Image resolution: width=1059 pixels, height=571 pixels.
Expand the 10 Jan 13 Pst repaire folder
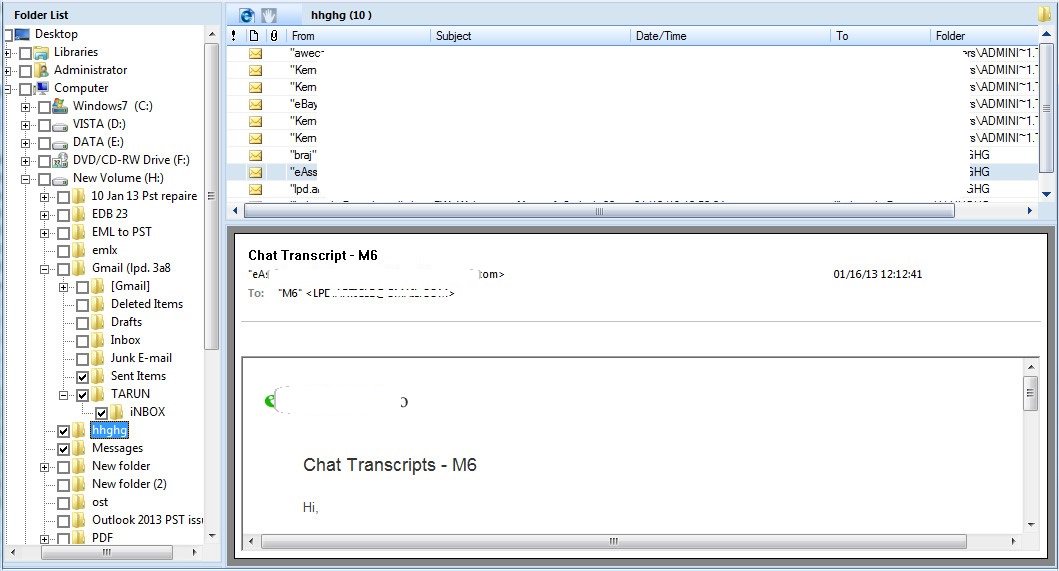(45, 197)
